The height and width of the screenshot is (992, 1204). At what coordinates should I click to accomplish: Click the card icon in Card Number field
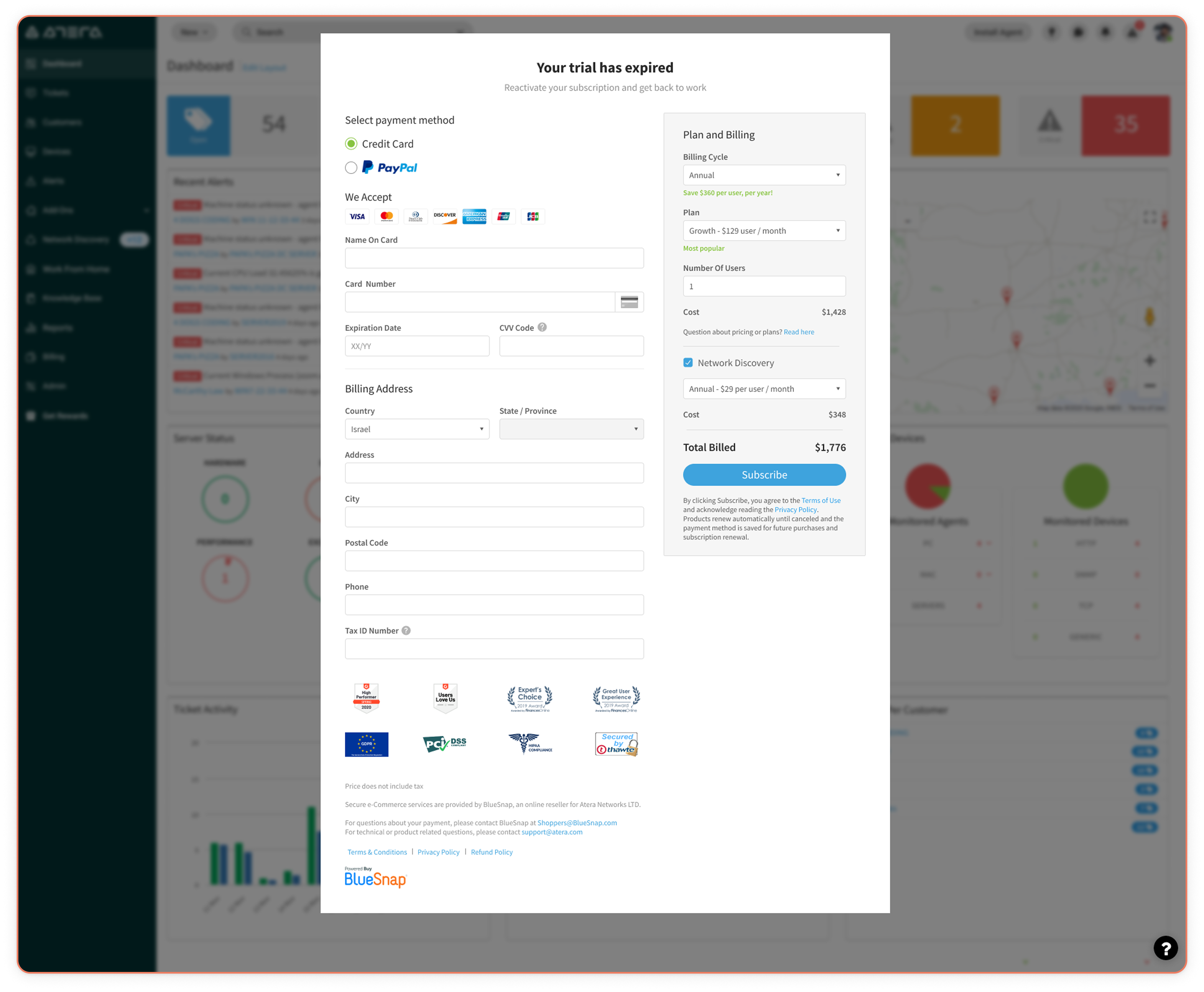[x=630, y=302]
